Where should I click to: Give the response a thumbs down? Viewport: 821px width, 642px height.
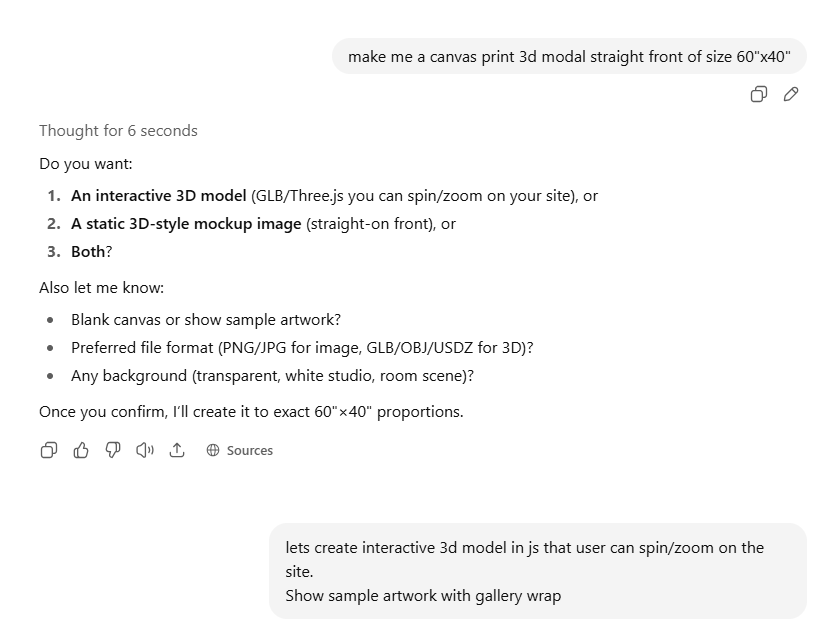113,451
